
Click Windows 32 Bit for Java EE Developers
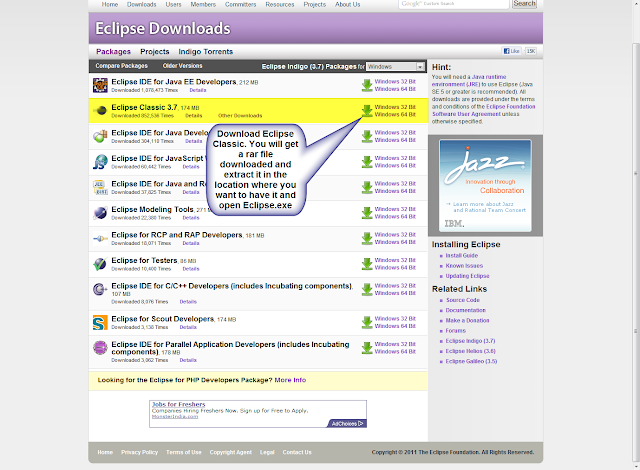pos(395,82)
